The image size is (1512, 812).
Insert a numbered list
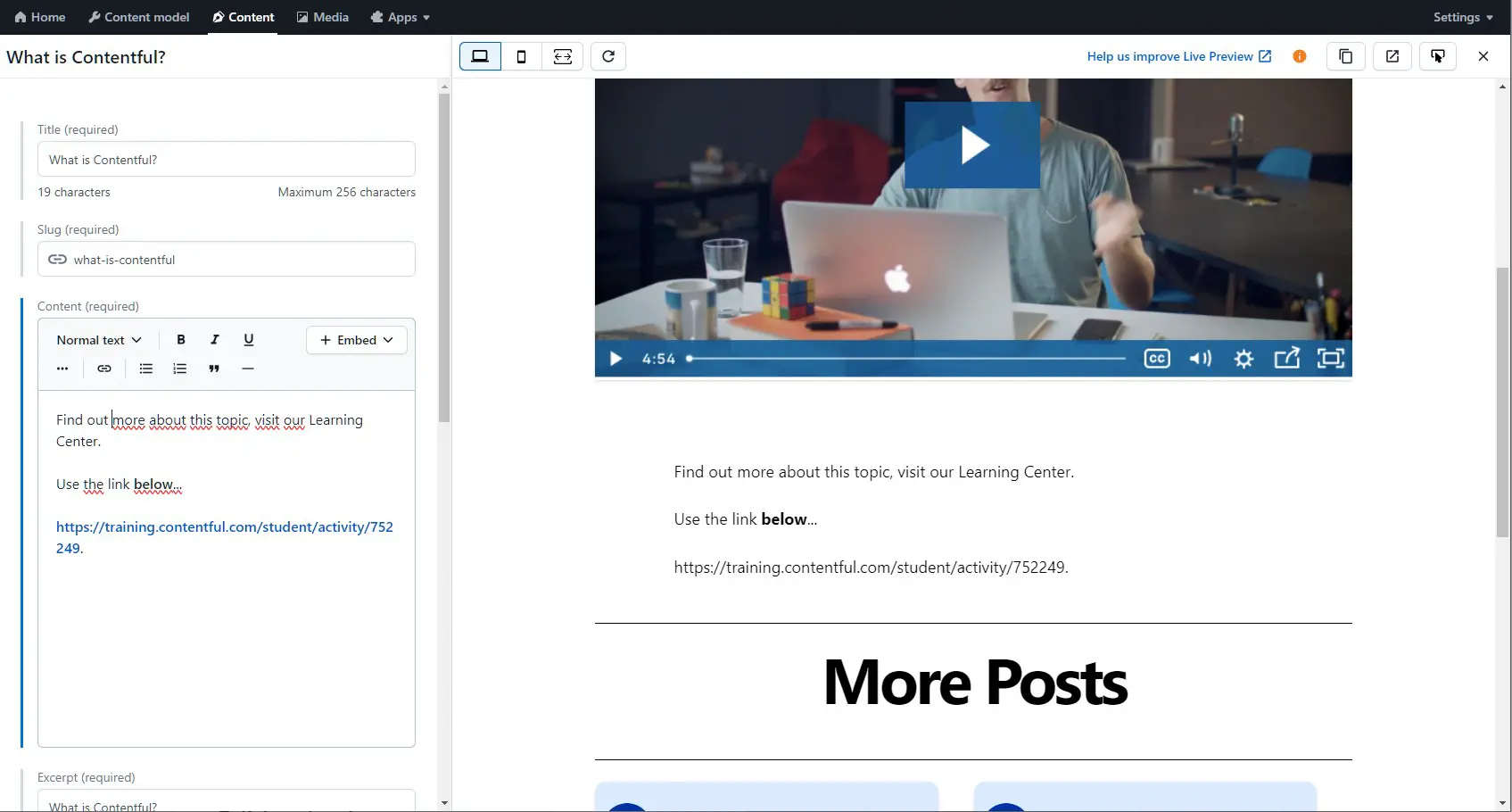[180, 369]
